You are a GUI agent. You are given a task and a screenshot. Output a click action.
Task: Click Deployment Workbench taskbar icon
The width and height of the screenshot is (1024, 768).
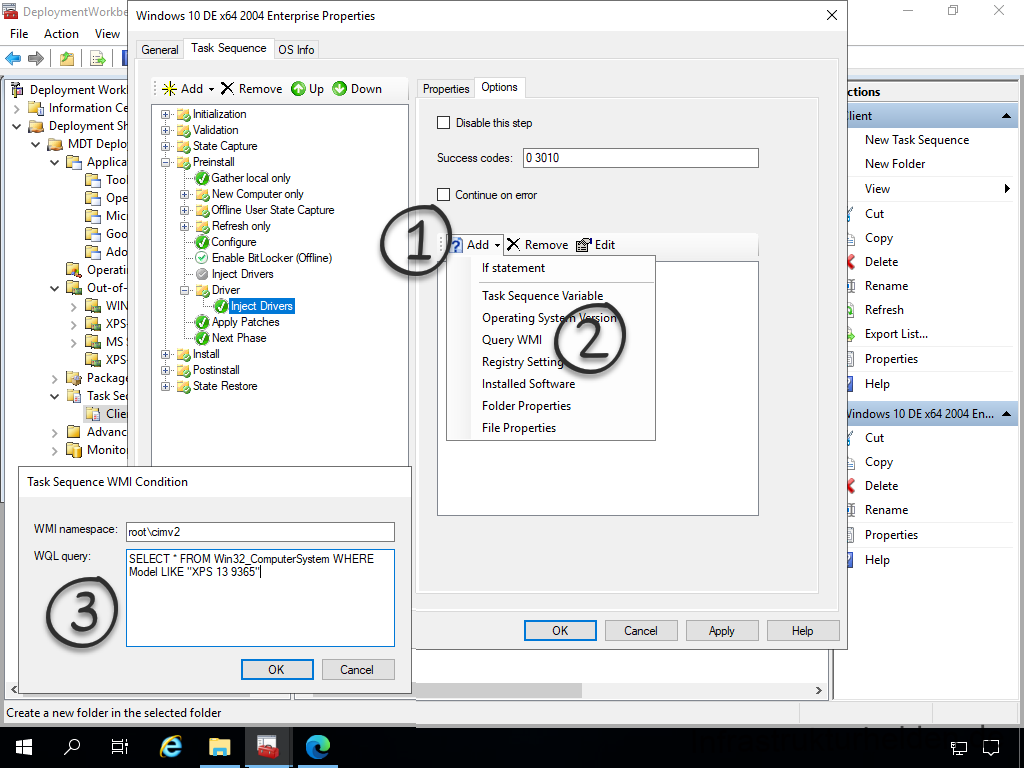[268, 746]
